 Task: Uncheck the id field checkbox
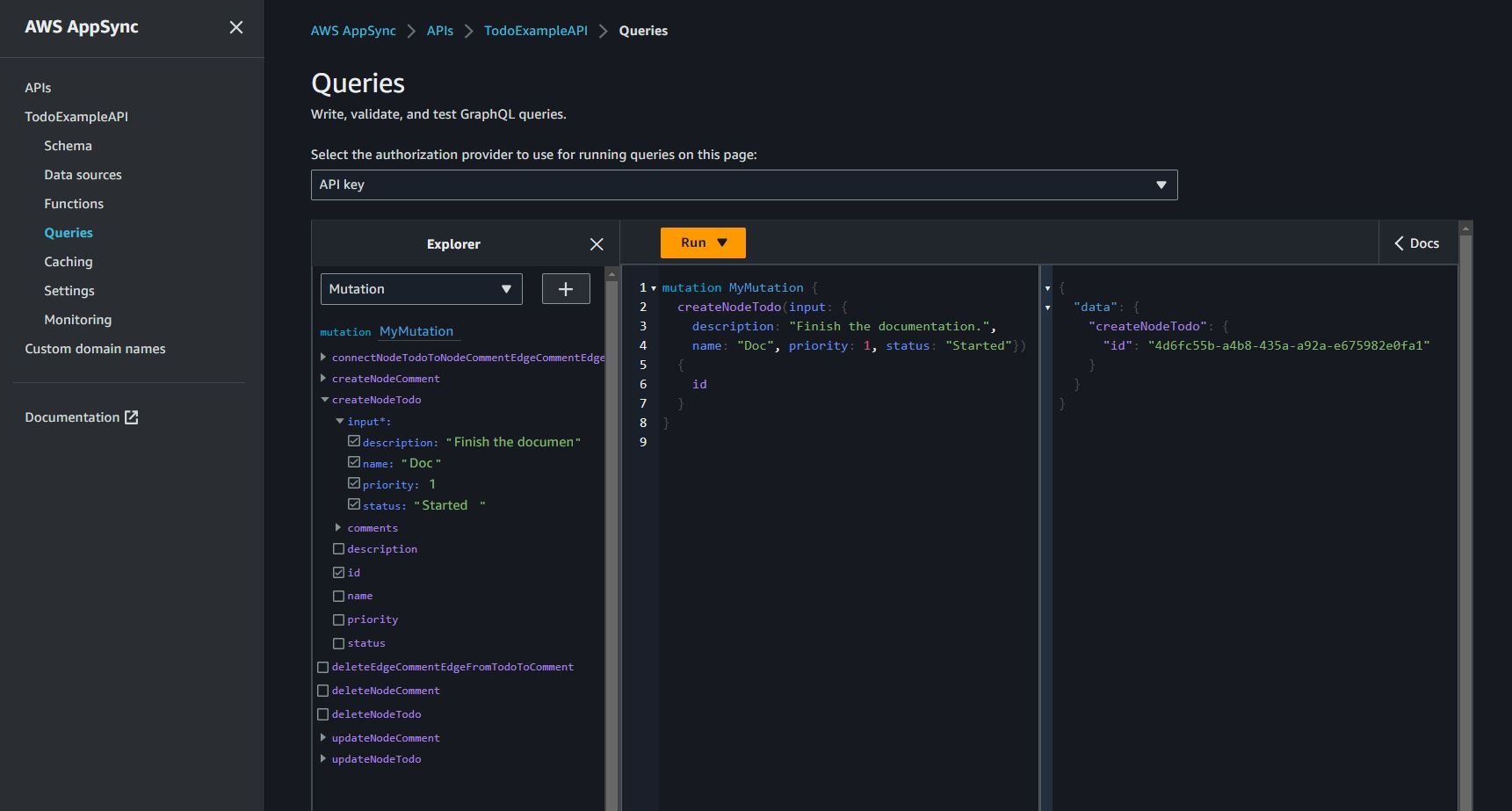point(339,573)
